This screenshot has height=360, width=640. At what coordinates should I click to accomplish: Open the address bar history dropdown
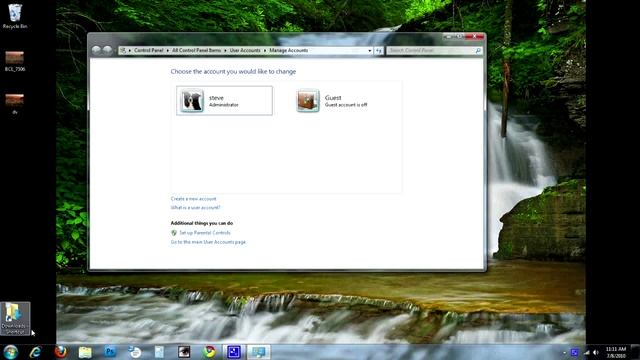click(369, 51)
